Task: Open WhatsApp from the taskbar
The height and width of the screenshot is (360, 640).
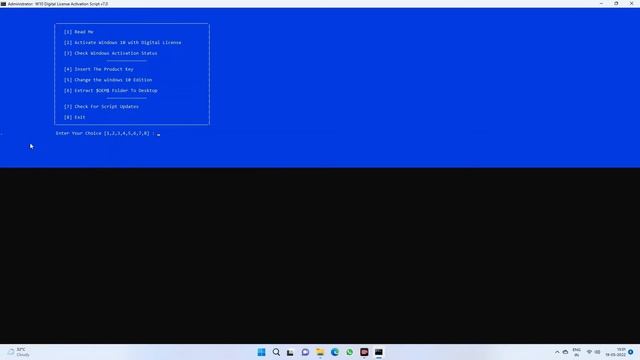Action: (349, 352)
